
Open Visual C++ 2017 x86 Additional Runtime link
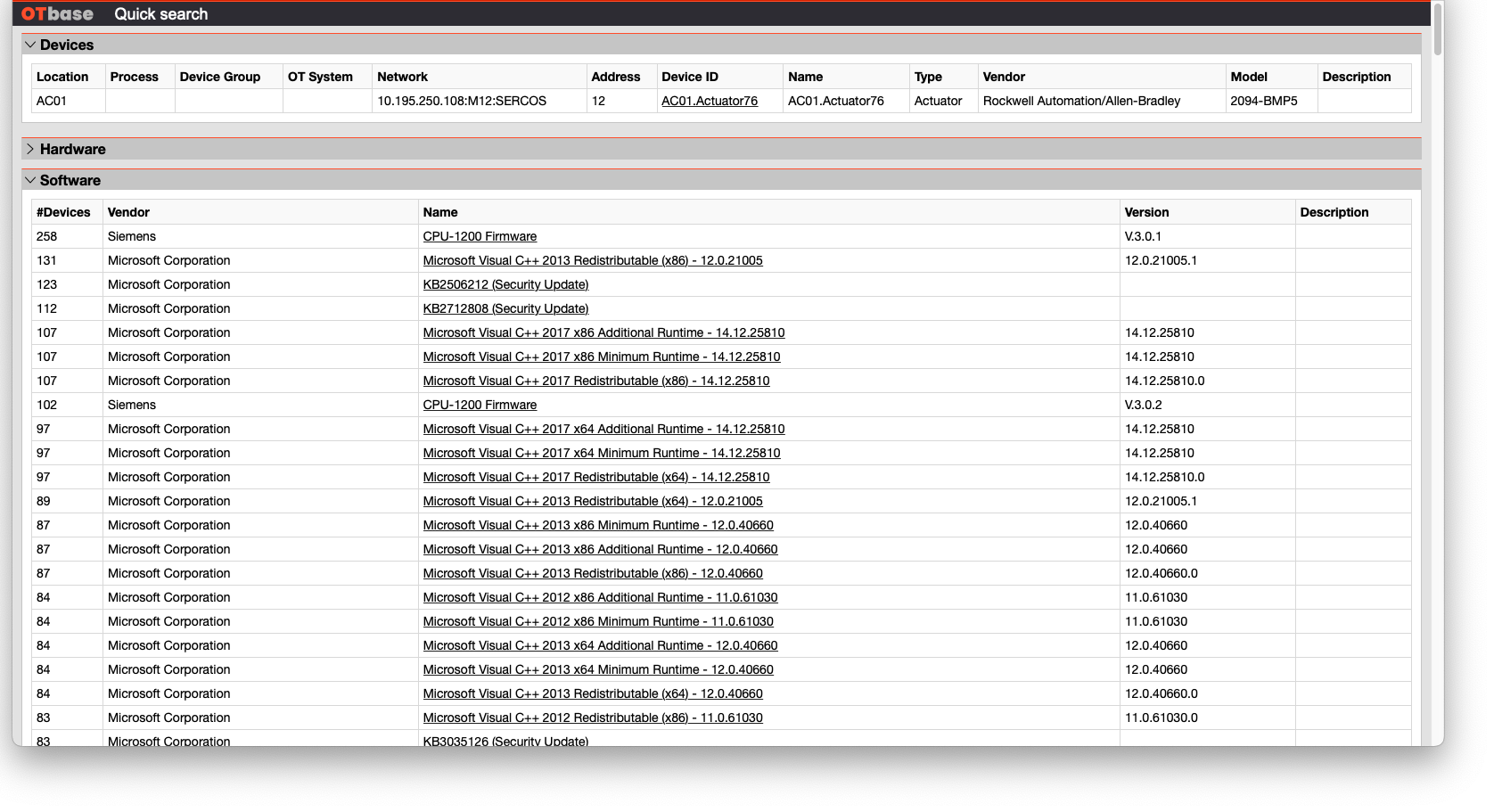pyautogui.click(x=603, y=332)
